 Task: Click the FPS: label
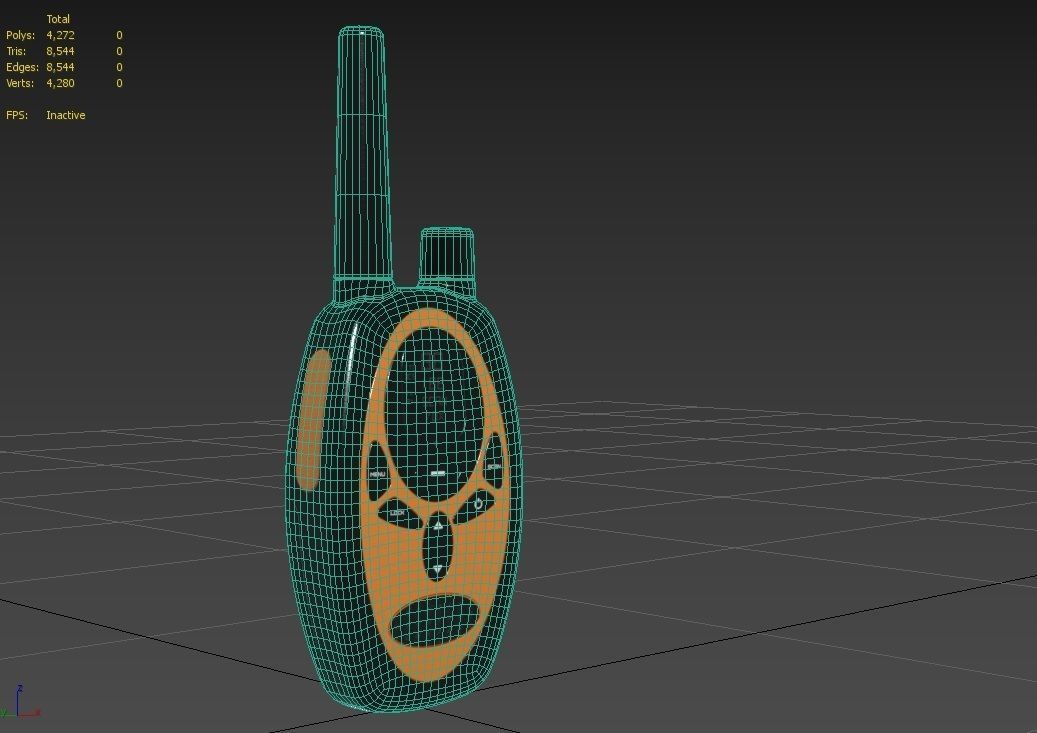(17, 115)
